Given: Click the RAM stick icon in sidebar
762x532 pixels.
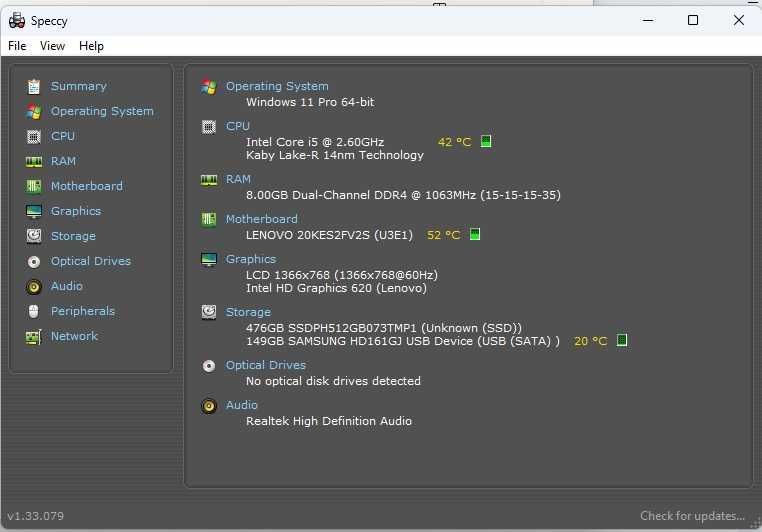Looking at the screenshot, I should coord(34,162).
